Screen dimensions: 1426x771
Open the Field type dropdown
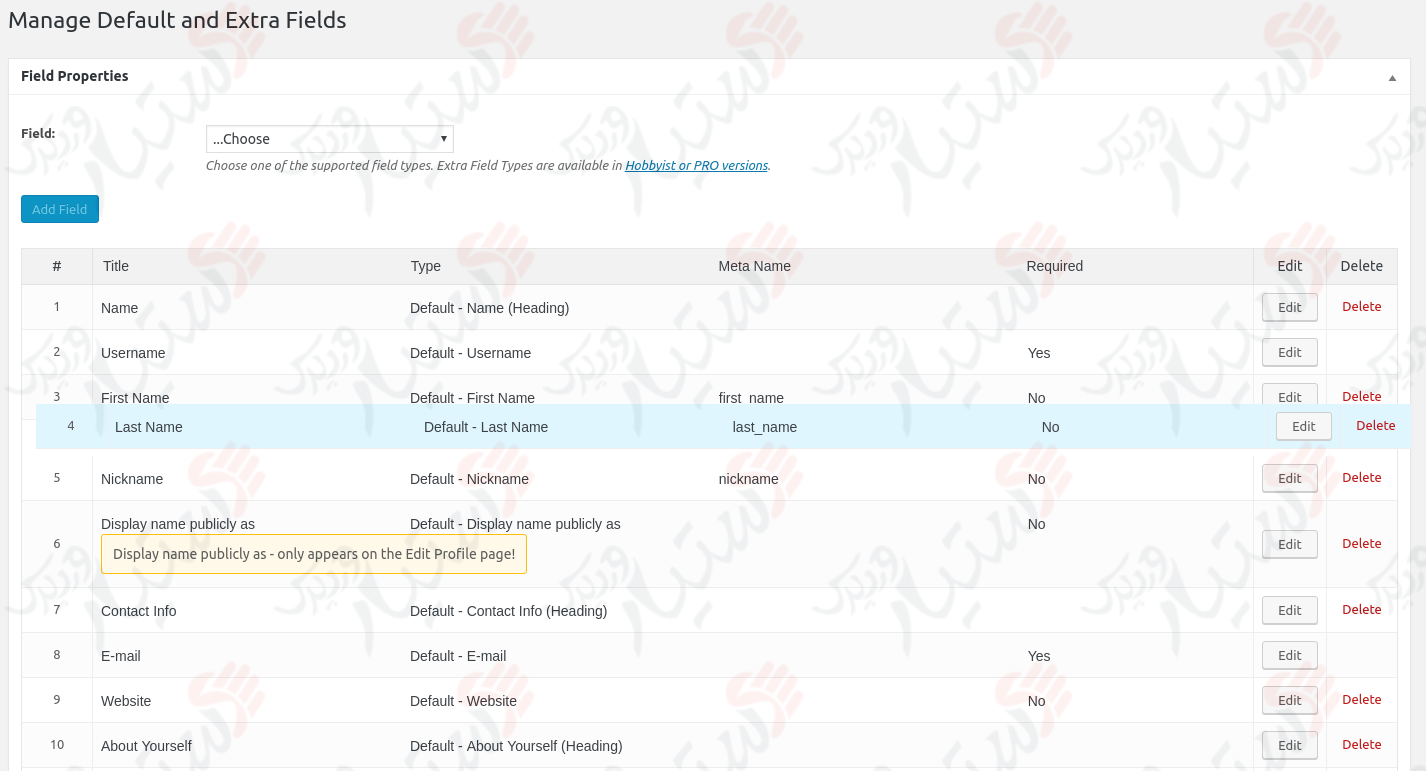pyautogui.click(x=330, y=138)
